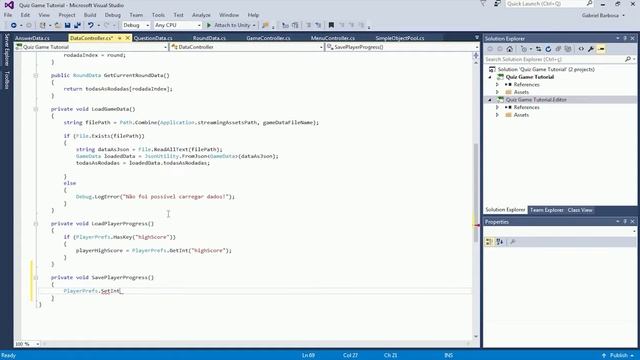
Task: Click the Categorized icon in Properties panel
Action: [x=489, y=242]
